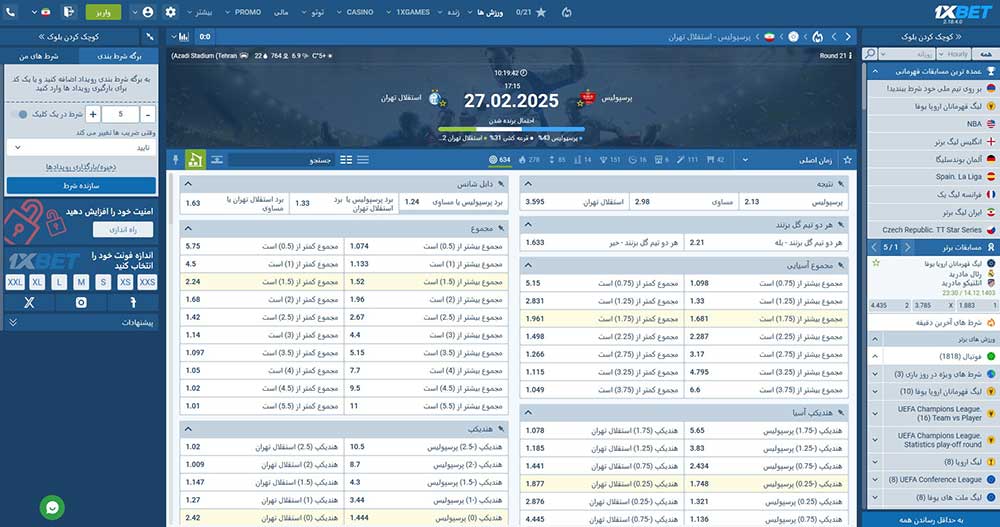Click the Round 21 info icon

pyautogui.click(x=849, y=56)
